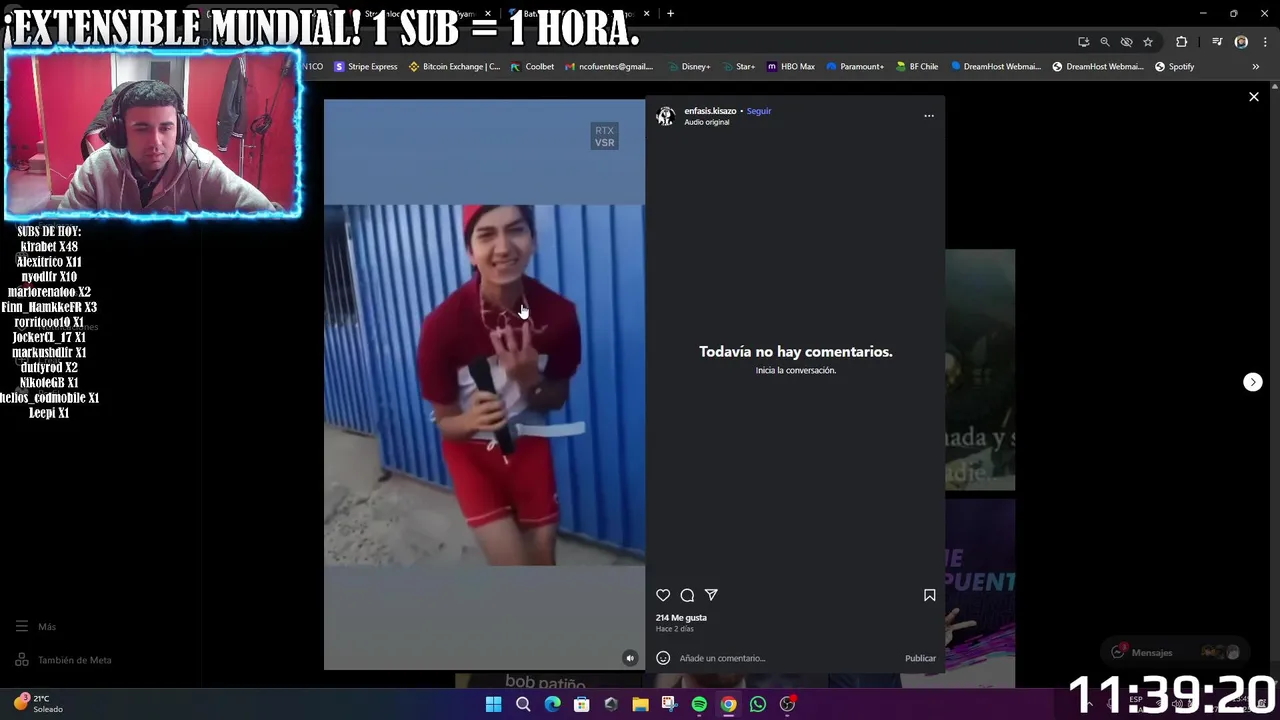
Task: Toggle the RTX VSR badge on video
Action: pyautogui.click(x=604, y=137)
